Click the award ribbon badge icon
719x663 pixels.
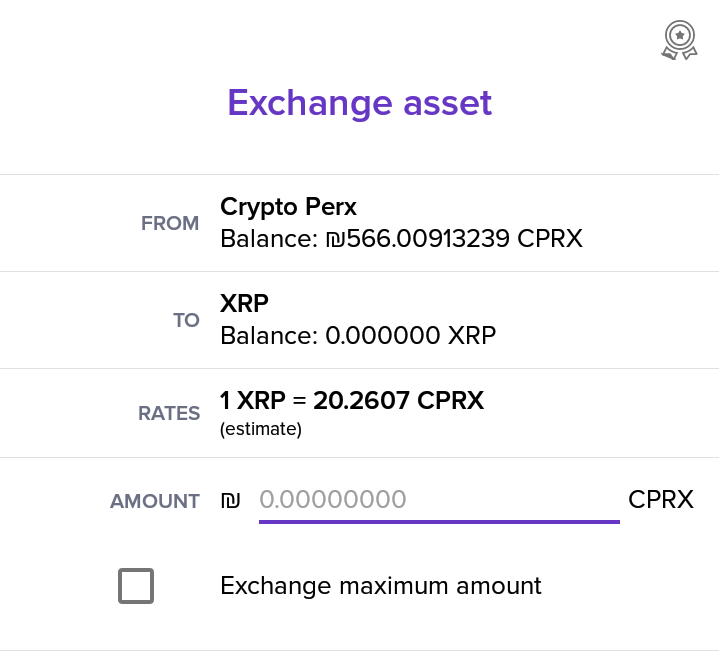tap(679, 40)
